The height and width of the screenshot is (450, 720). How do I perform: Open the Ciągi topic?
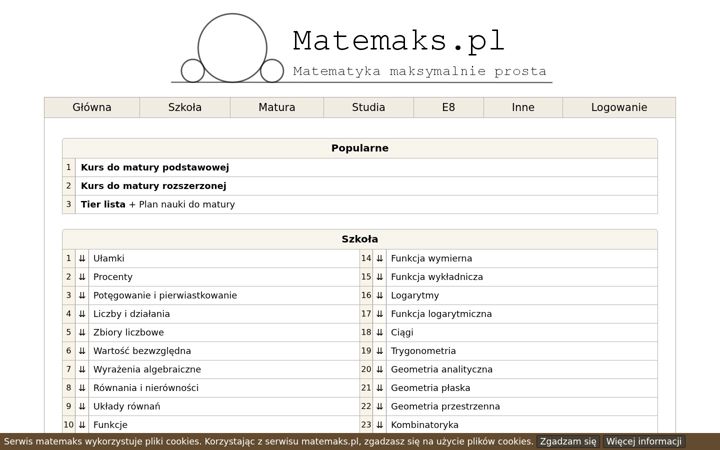(402, 332)
